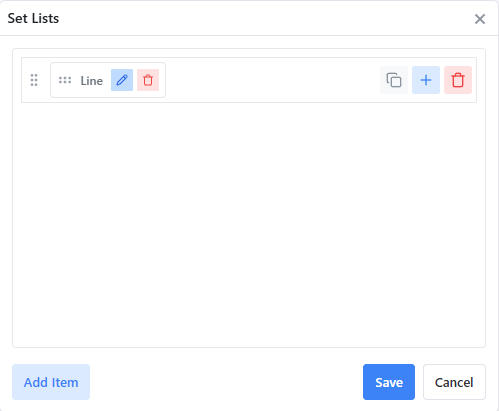Click the Set Lists dialog title
The image size is (499, 411).
click(x=33, y=18)
